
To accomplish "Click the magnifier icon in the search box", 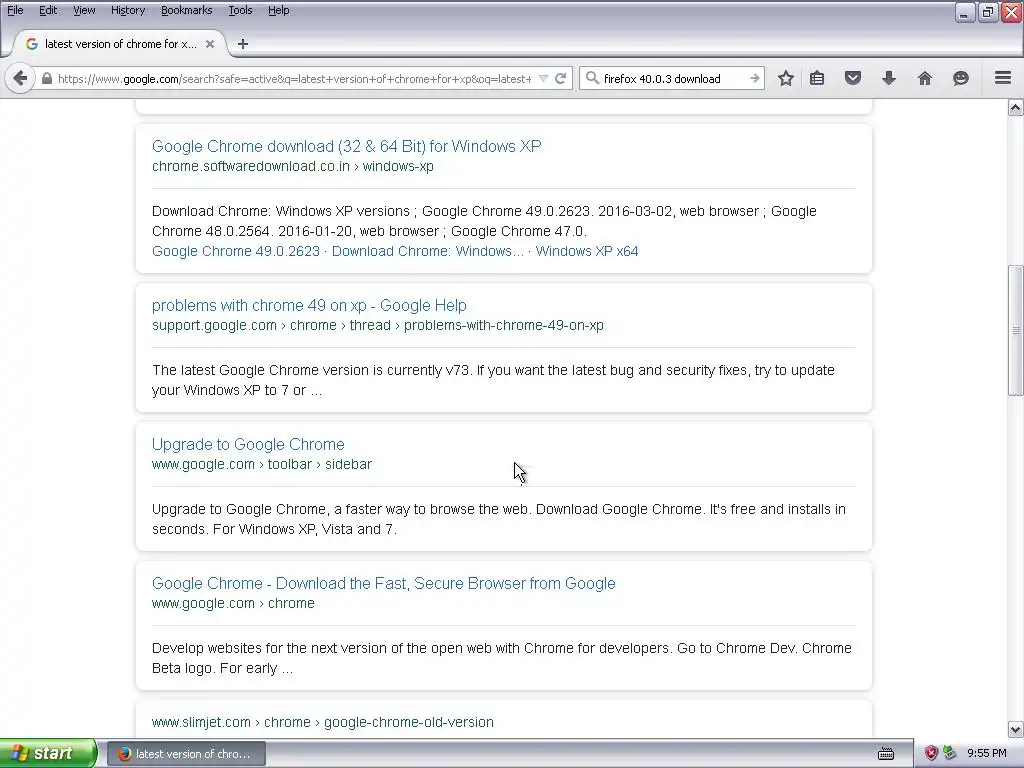I will pos(592,78).
